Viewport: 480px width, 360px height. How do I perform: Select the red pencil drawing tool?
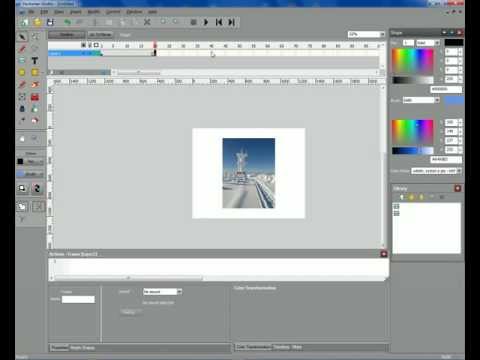pos(22,49)
